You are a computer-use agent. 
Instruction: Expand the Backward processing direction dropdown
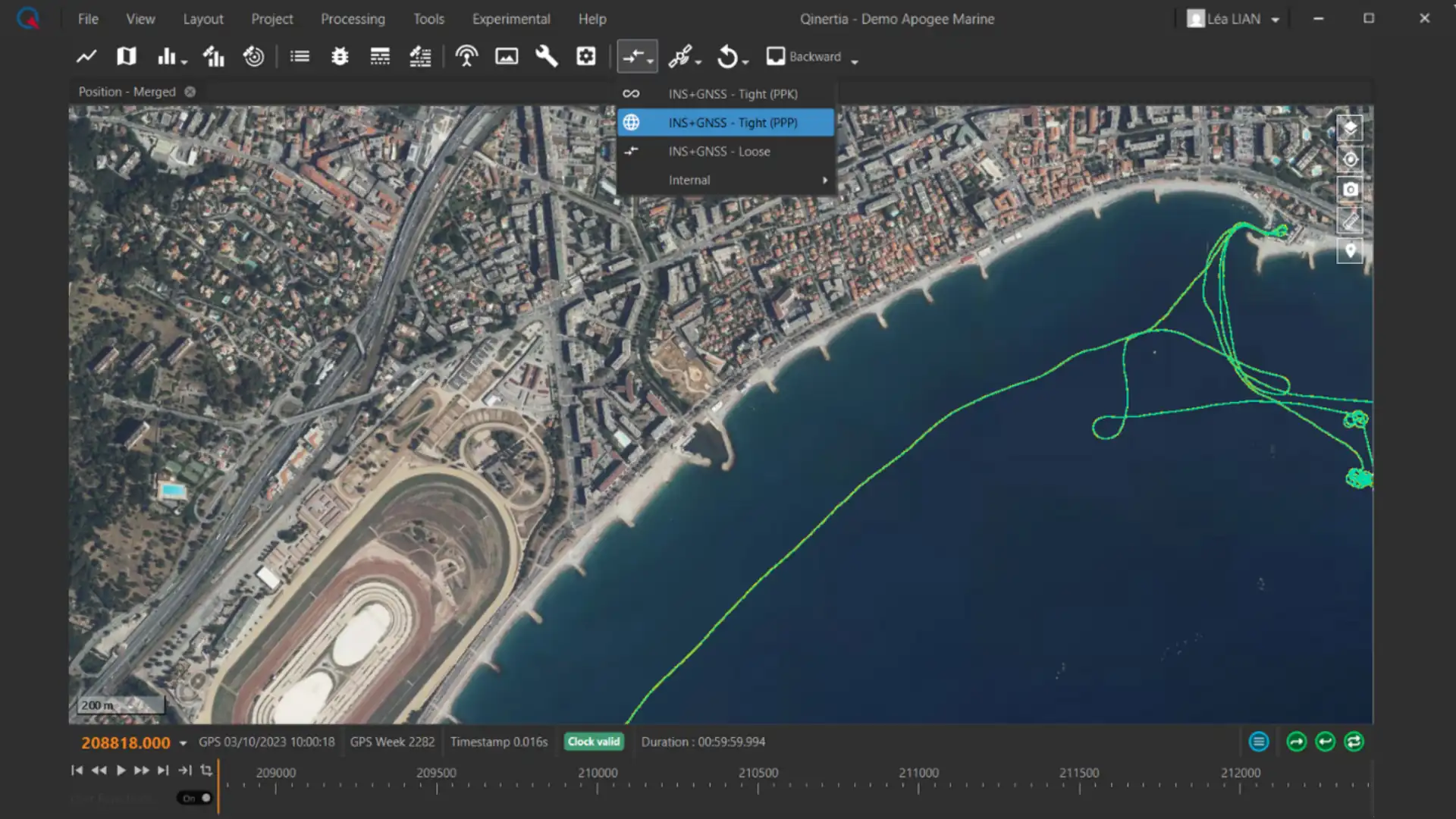[855, 61]
